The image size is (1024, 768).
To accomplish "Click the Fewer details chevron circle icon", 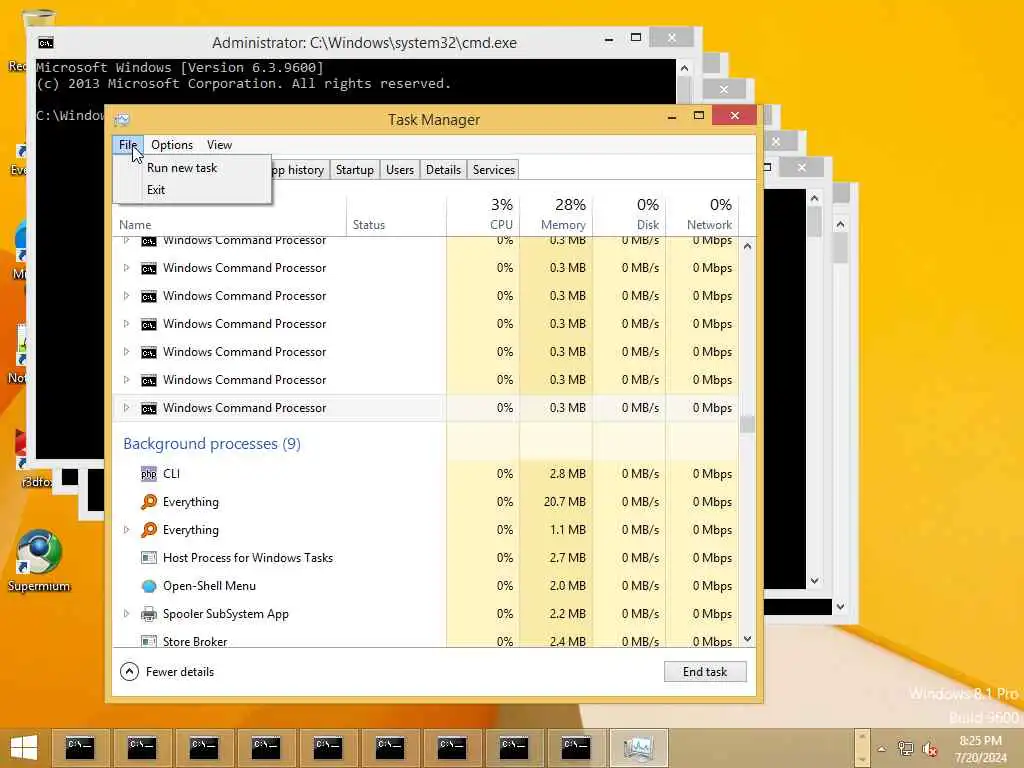I will coord(129,671).
